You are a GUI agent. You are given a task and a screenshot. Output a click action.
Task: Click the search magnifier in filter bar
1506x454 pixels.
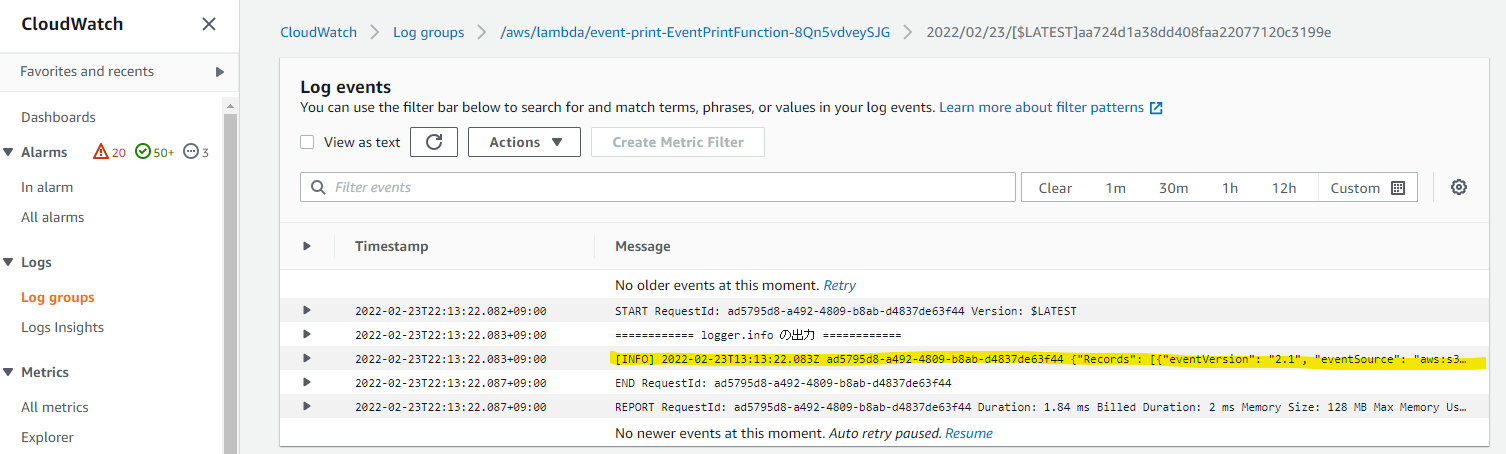319,187
